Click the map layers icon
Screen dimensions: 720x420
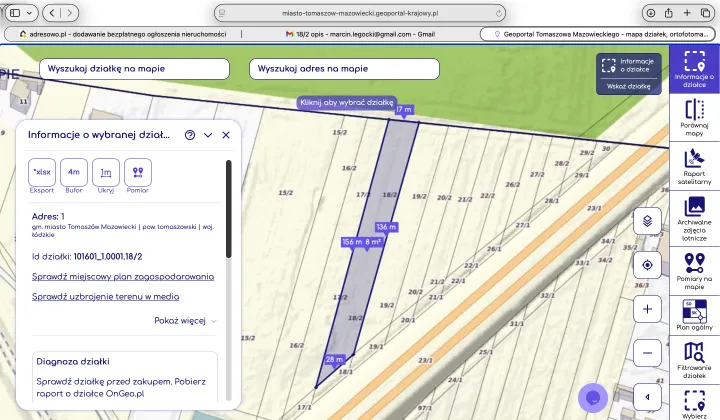(x=647, y=220)
